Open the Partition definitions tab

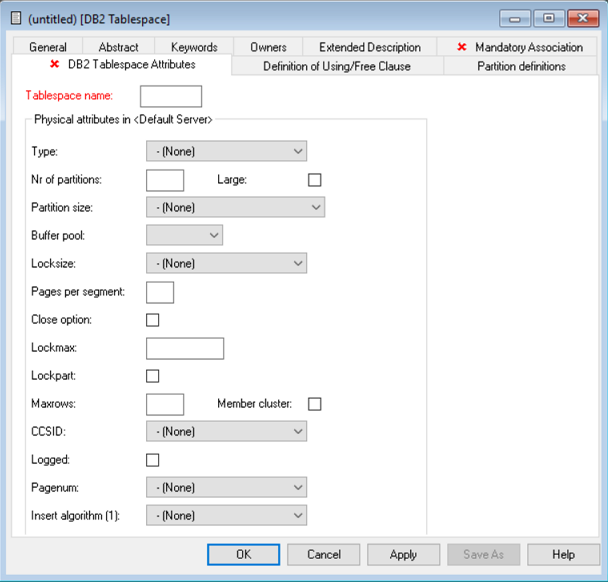pyautogui.click(x=521, y=66)
